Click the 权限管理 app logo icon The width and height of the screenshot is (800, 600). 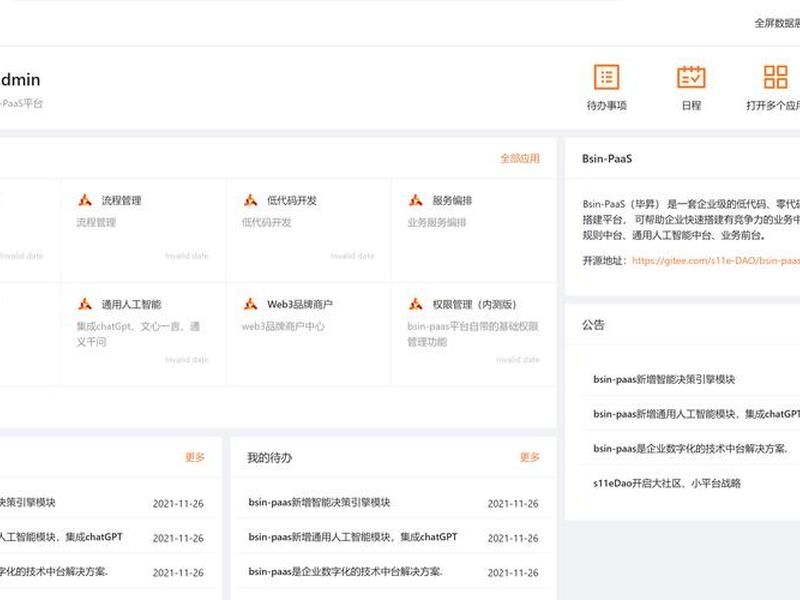(415, 304)
